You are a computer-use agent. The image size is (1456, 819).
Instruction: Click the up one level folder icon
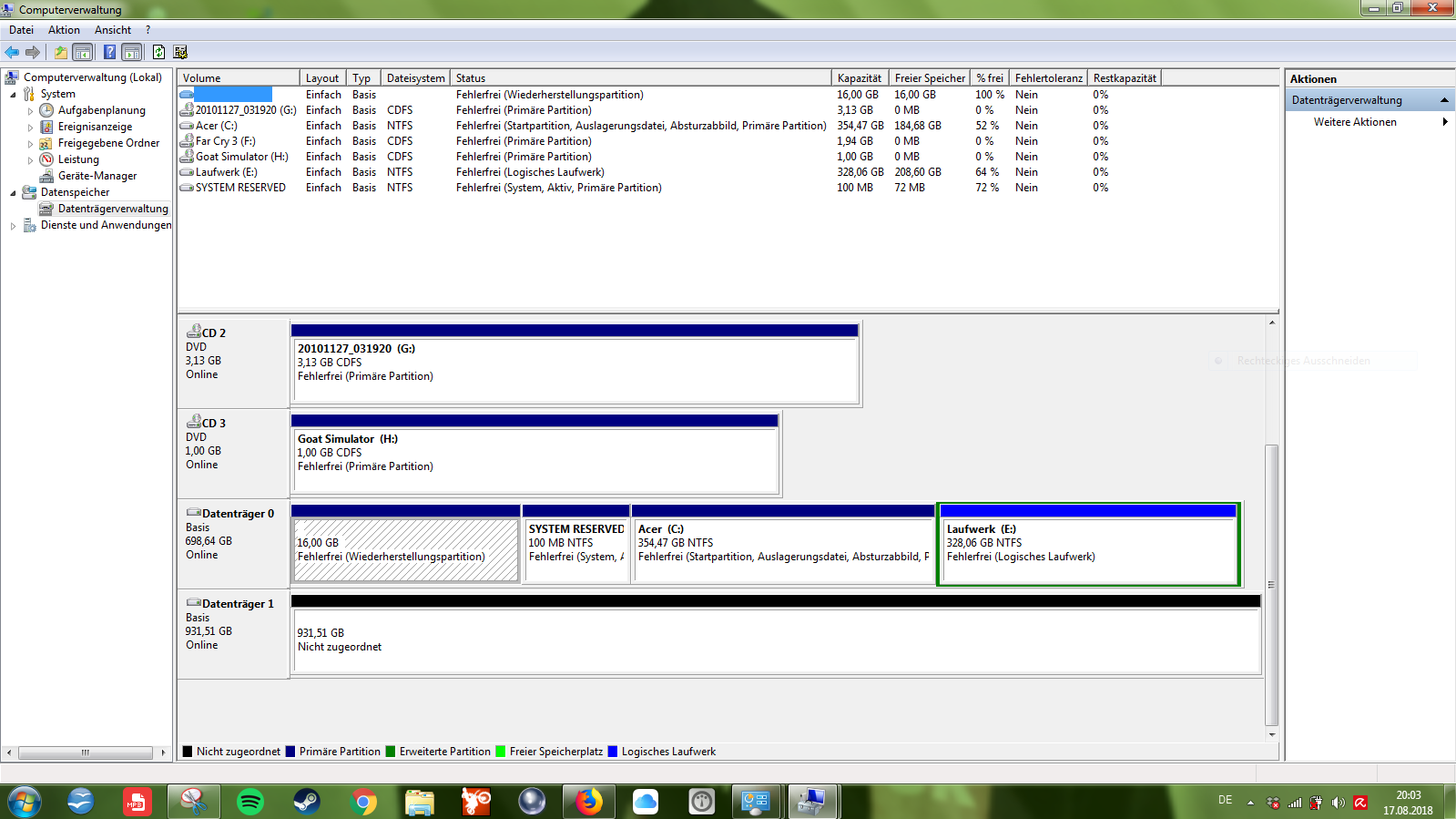click(x=60, y=52)
